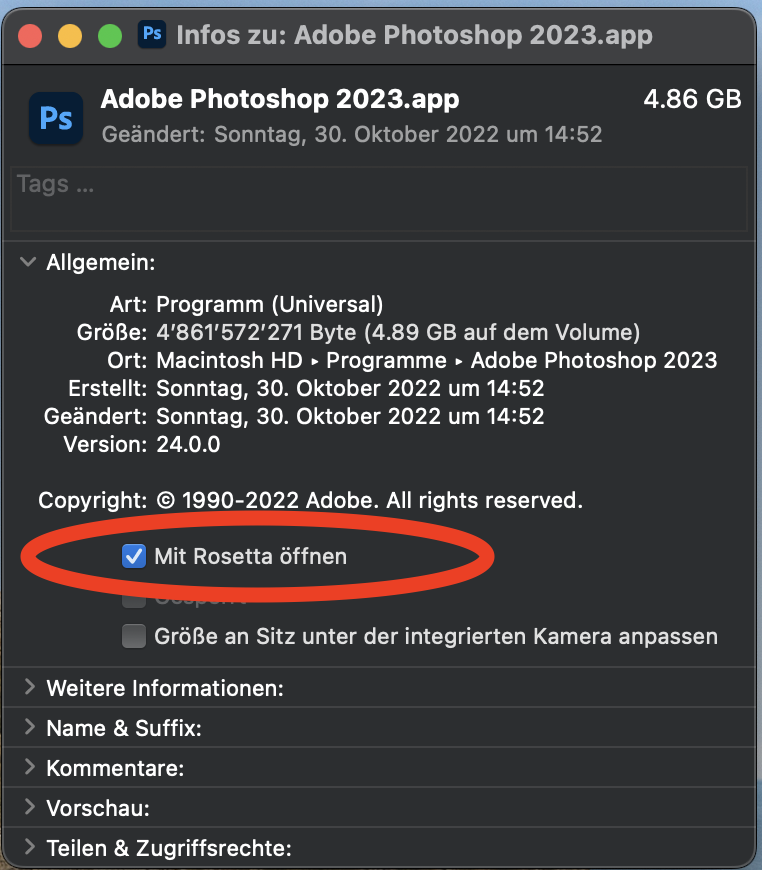Click into the Tags input field

378,200
